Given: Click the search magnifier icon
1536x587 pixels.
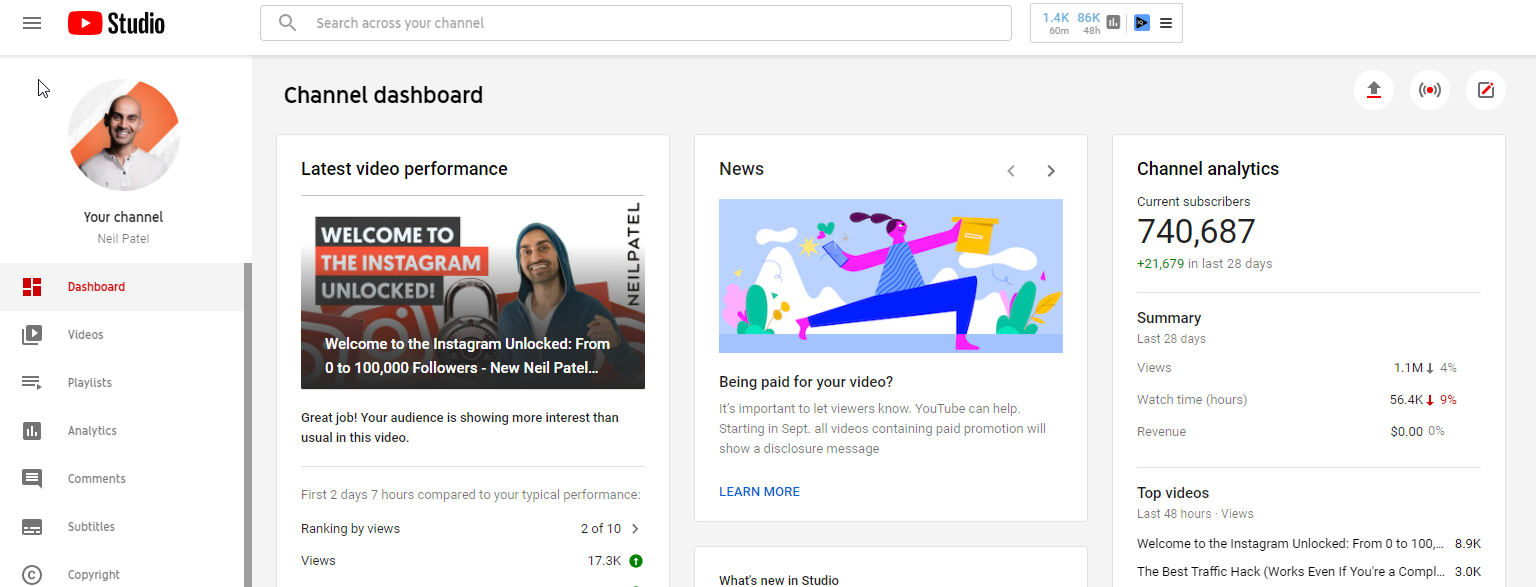Looking at the screenshot, I should [287, 22].
